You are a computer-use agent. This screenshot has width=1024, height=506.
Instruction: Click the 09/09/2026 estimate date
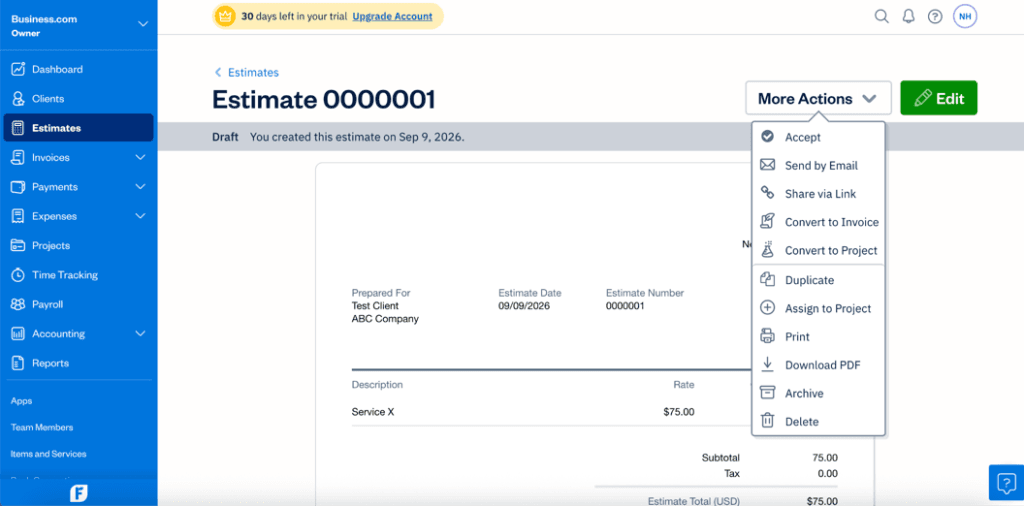[524, 306]
